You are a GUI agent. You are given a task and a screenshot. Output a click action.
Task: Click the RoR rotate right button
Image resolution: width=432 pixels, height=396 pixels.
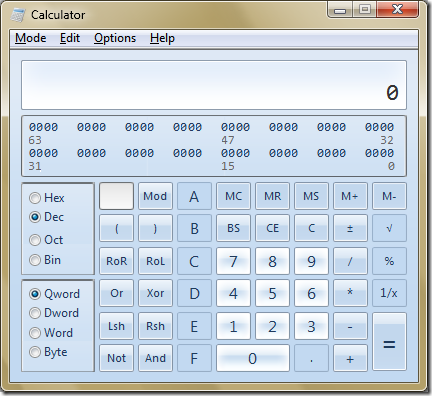point(116,261)
